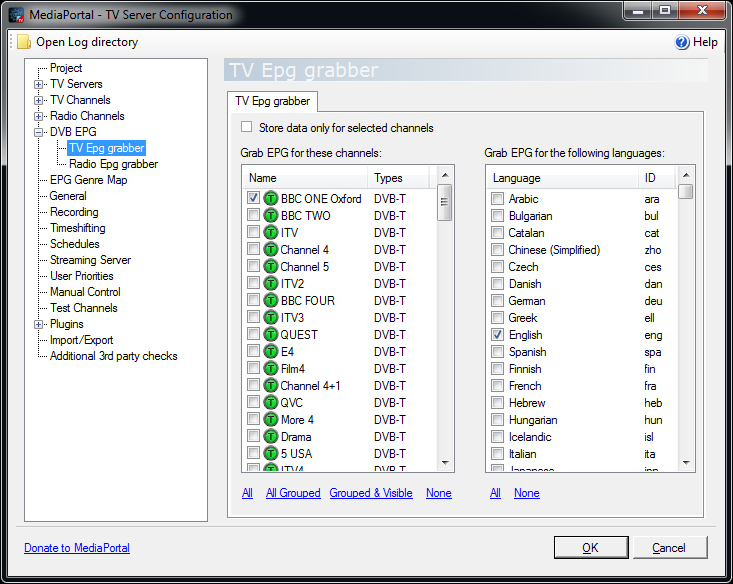Click the language list scroll up arrow
Viewport: 733px width, 584px height.
(x=686, y=175)
